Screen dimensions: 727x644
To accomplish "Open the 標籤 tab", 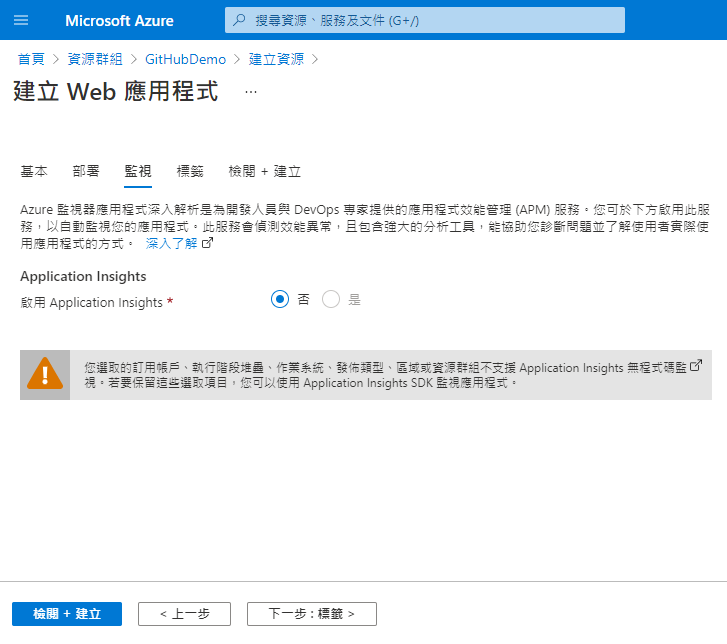I will click(190, 171).
